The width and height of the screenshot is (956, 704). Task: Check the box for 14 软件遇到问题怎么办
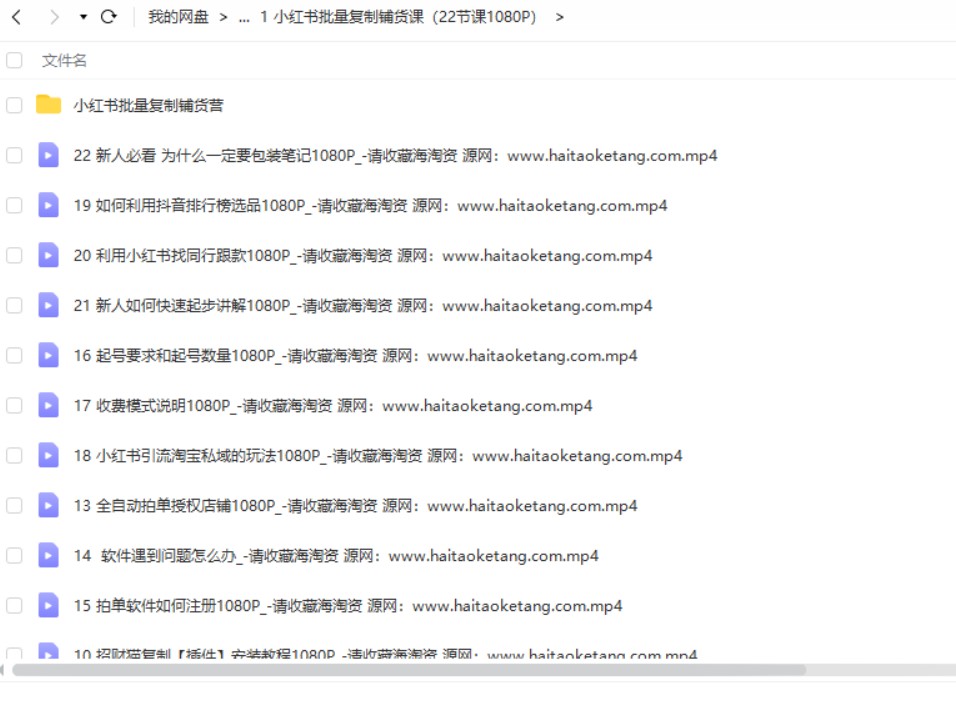coord(14,555)
